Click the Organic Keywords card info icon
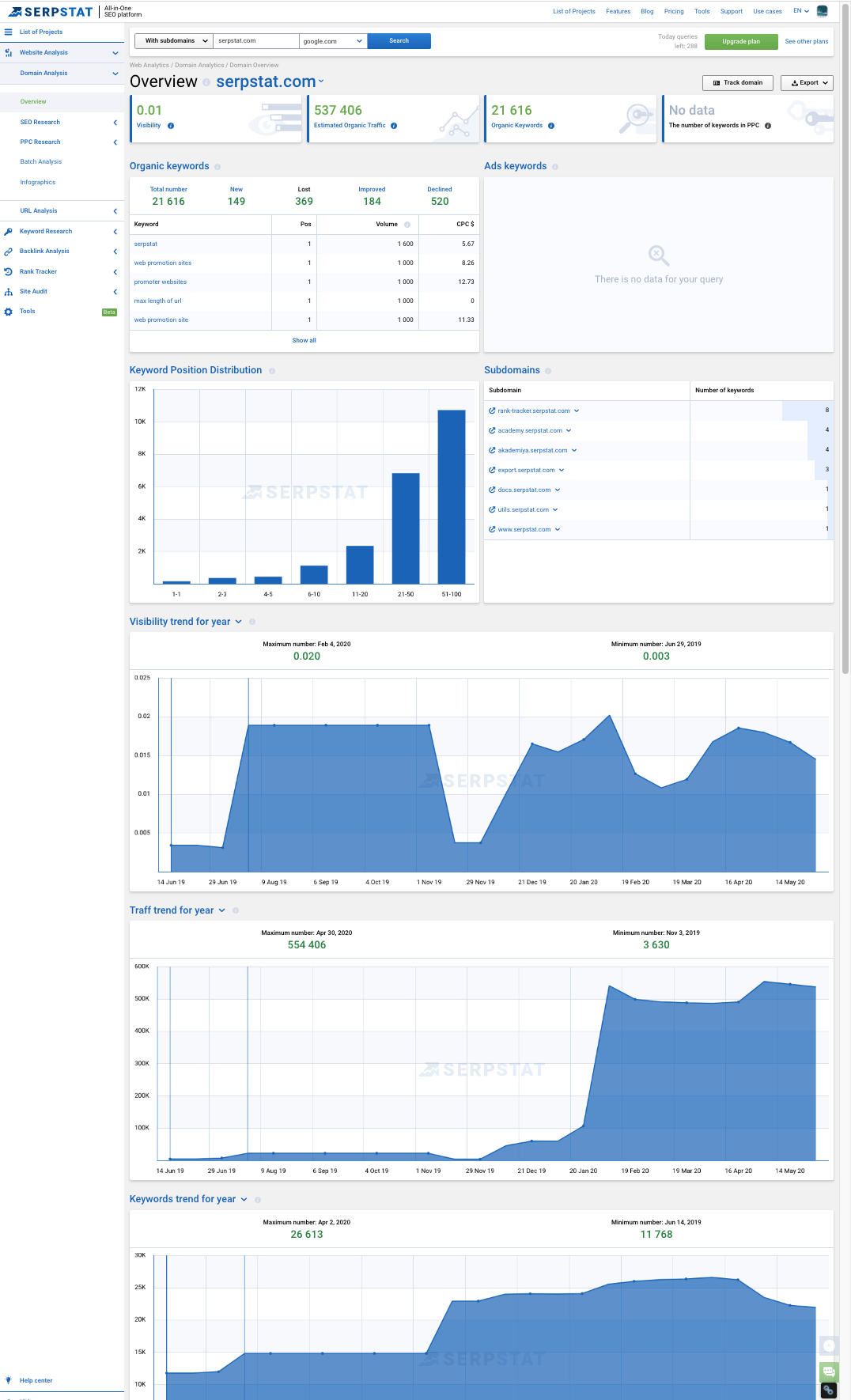 click(551, 126)
